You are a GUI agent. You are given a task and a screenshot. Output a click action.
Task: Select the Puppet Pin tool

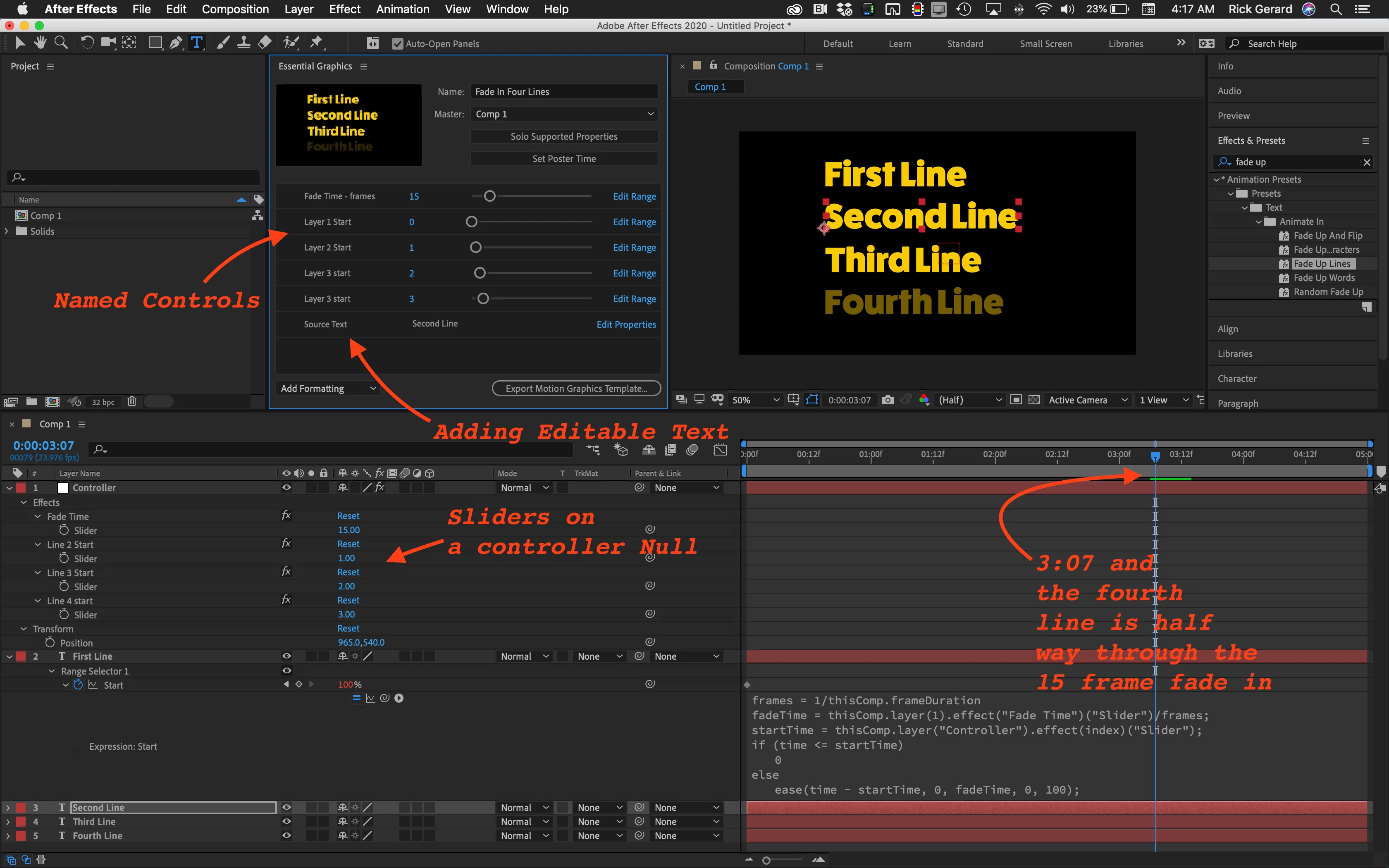[x=316, y=43]
